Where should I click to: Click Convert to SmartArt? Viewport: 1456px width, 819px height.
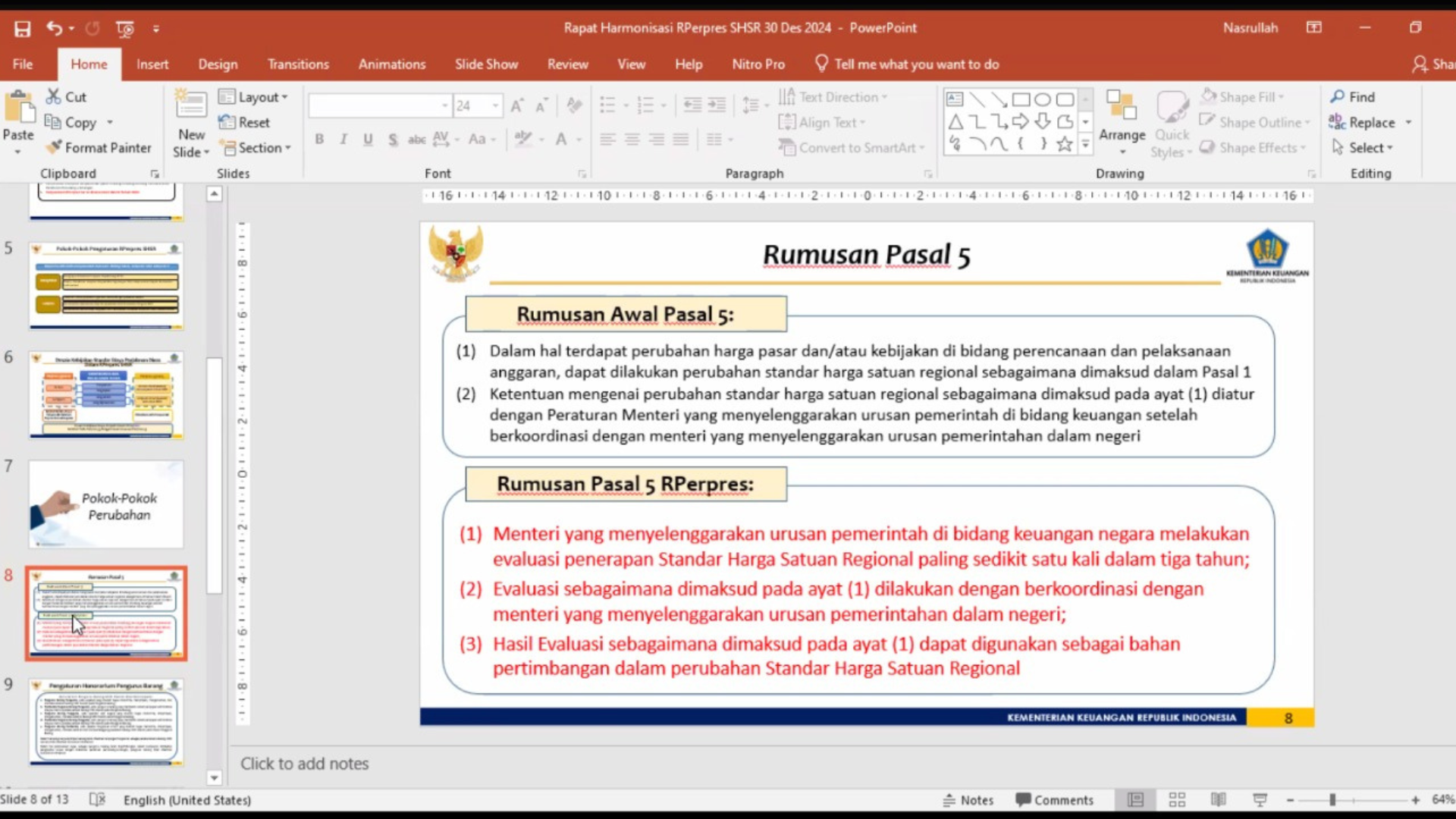tap(851, 148)
